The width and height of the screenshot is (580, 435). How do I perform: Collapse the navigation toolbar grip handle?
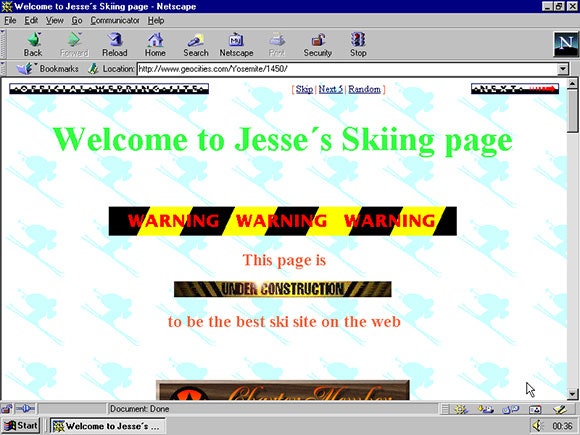pos(3,44)
